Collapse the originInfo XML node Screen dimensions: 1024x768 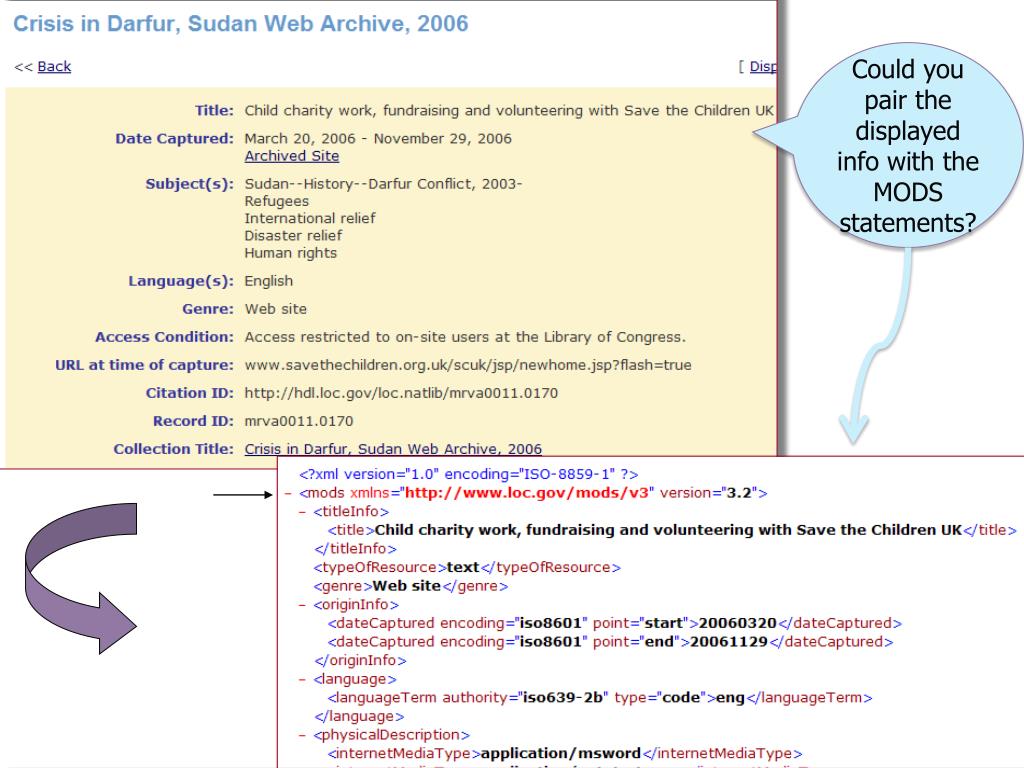[302, 605]
